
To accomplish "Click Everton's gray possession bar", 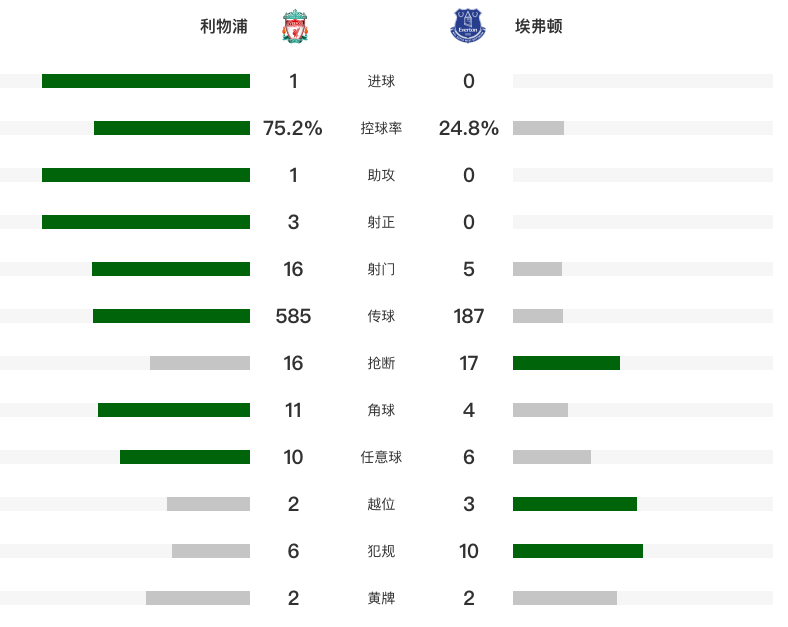I will [538, 128].
